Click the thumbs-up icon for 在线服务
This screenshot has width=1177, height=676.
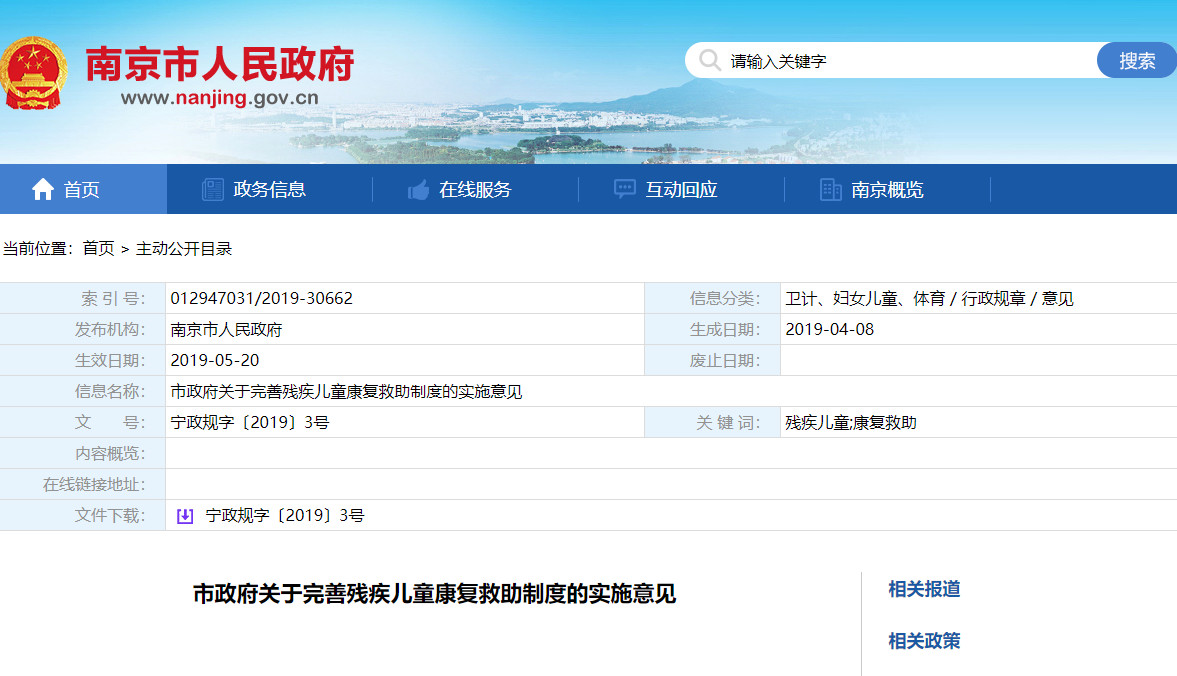[418, 190]
